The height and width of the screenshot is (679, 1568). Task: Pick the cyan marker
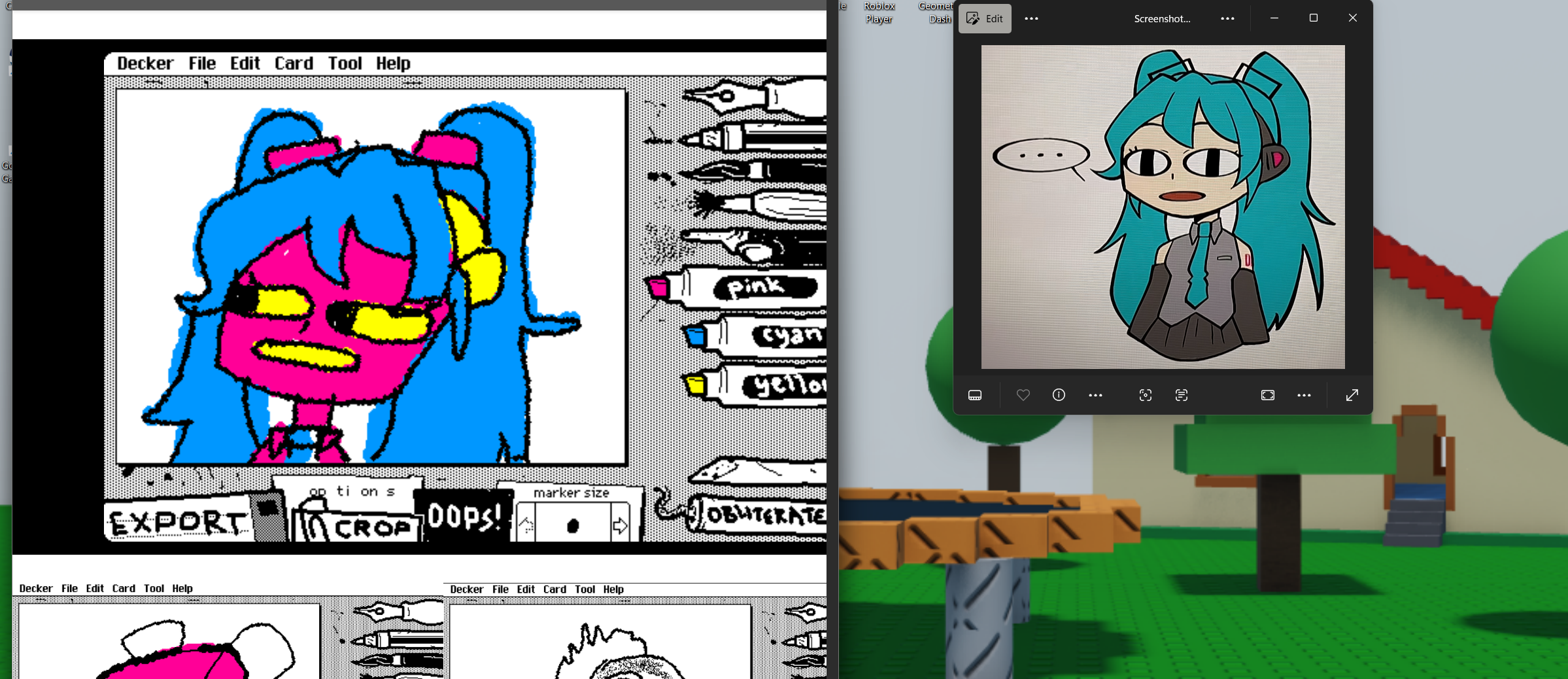753,336
